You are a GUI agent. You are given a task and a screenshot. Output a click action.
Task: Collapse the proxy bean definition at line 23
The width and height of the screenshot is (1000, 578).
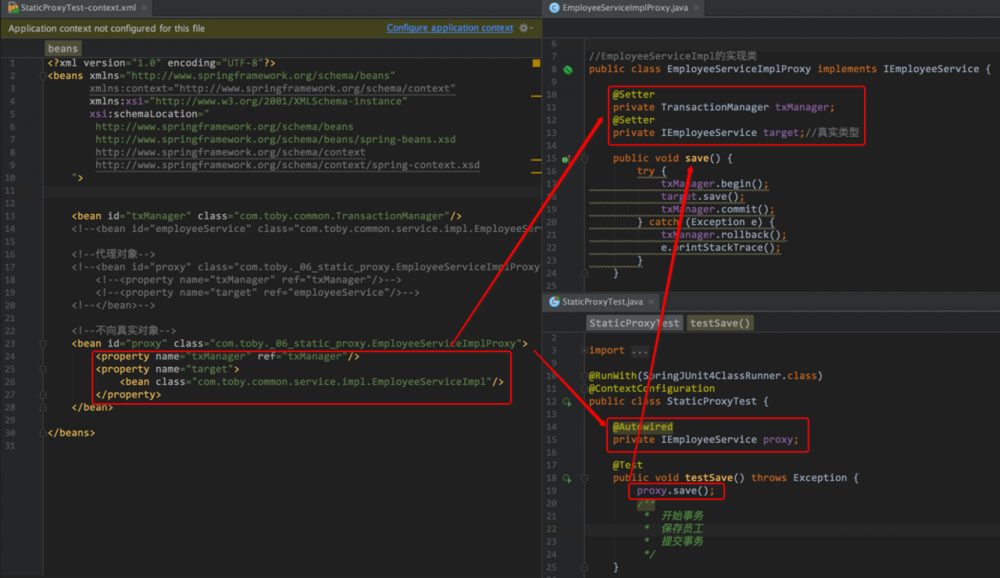point(41,344)
